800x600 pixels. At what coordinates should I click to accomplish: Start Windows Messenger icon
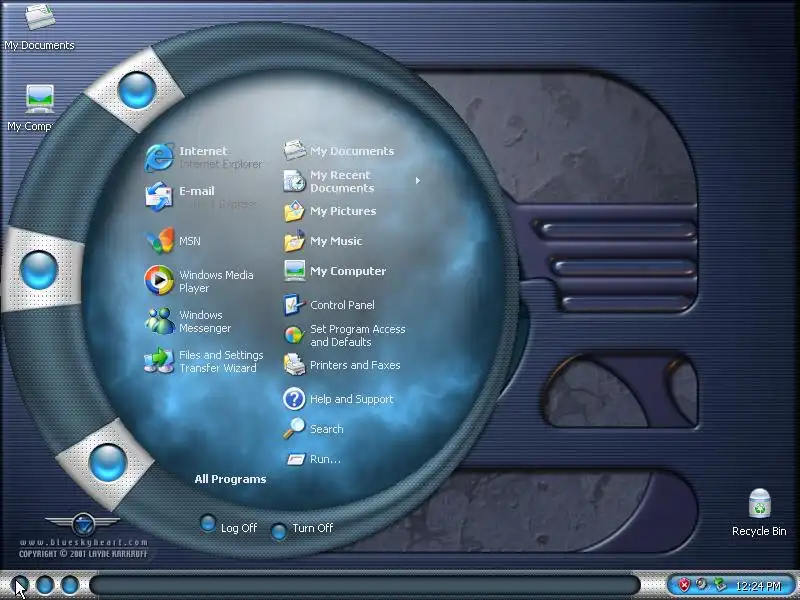point(159,321)
